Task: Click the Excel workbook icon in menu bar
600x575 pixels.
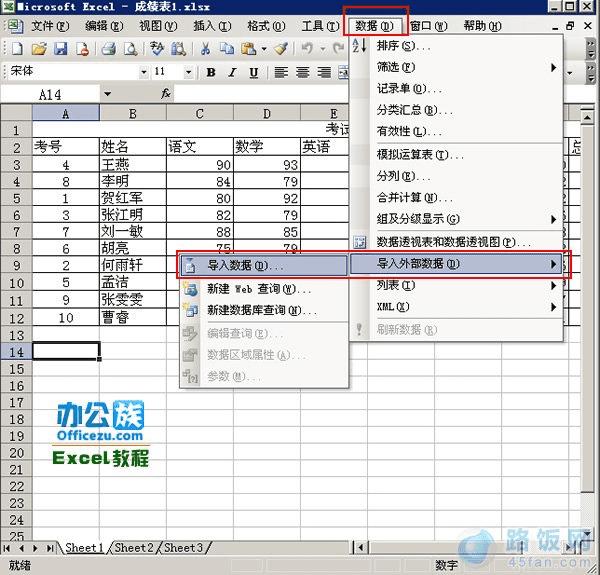Action: click(x=15, y=26)
